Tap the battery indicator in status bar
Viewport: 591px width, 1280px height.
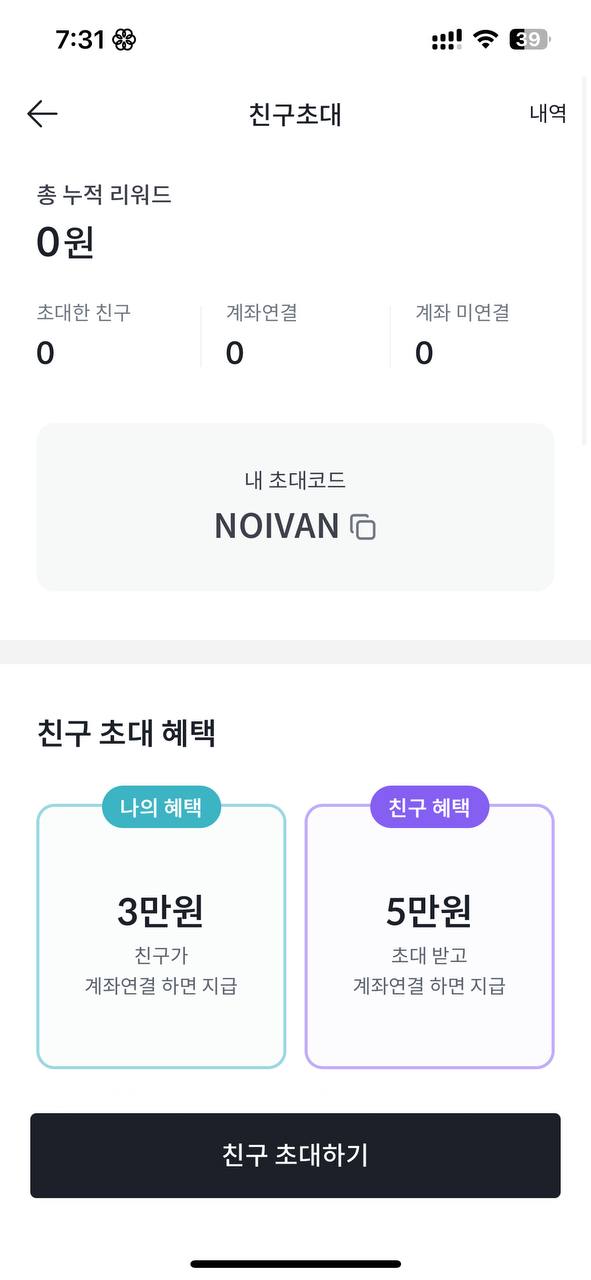point(530,40)
